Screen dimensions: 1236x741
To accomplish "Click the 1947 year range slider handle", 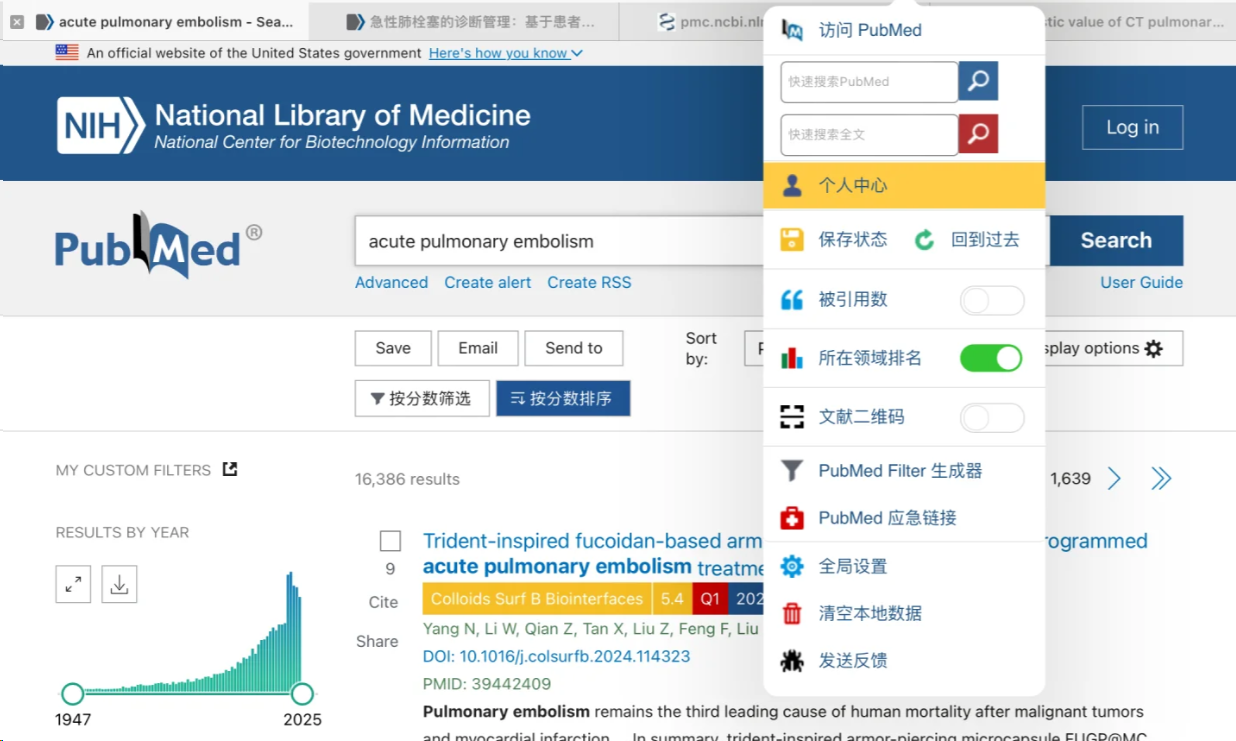I will 73,693.
